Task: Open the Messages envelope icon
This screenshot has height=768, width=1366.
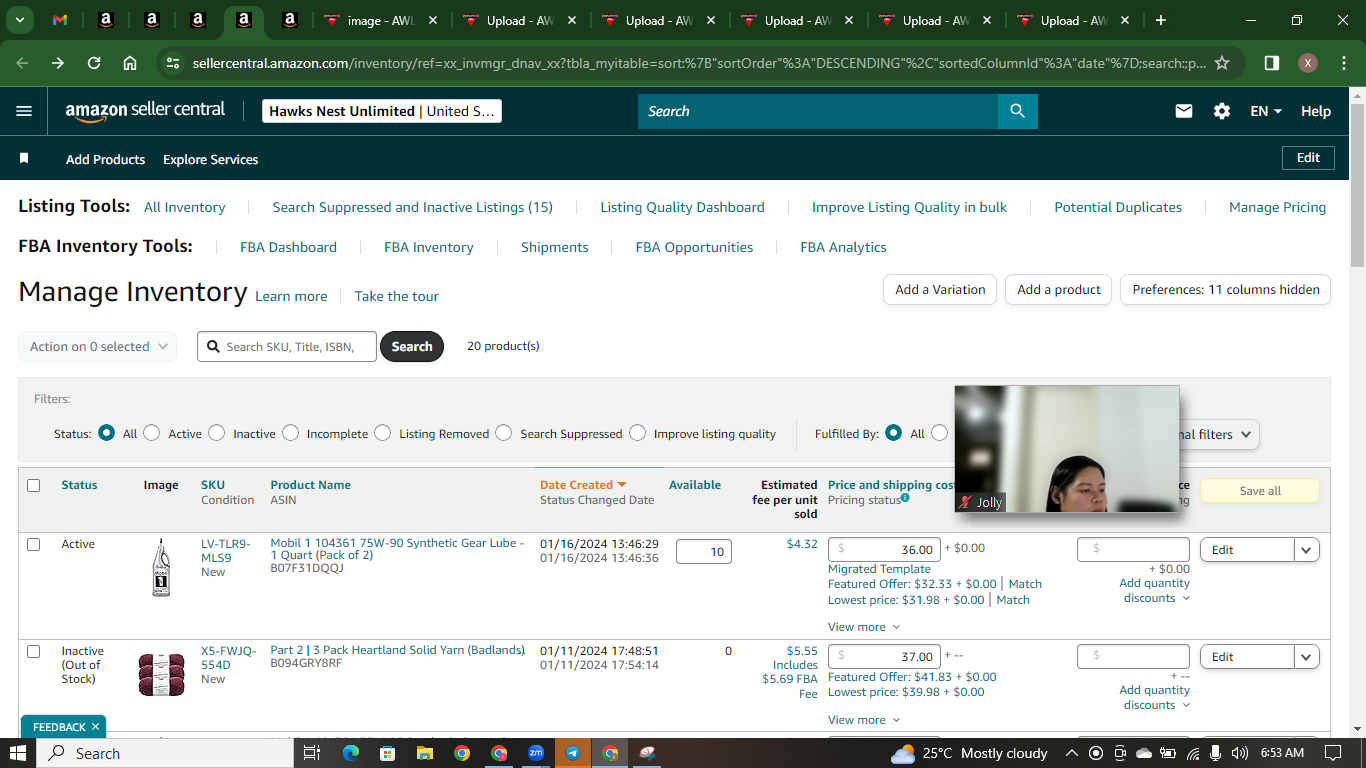Action: pos(1184,111)
